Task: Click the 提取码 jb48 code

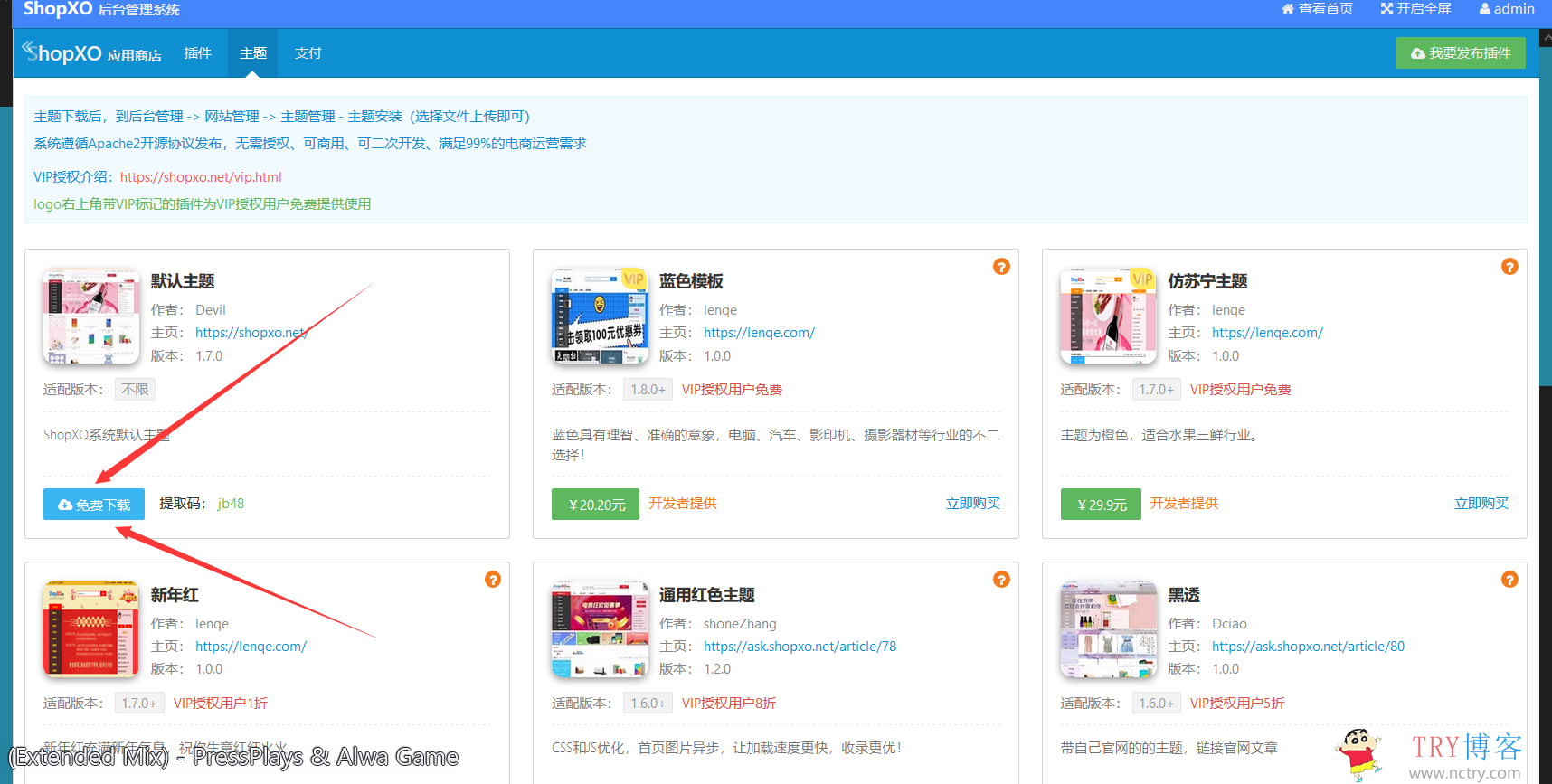Action: click(x=231, y=504)
